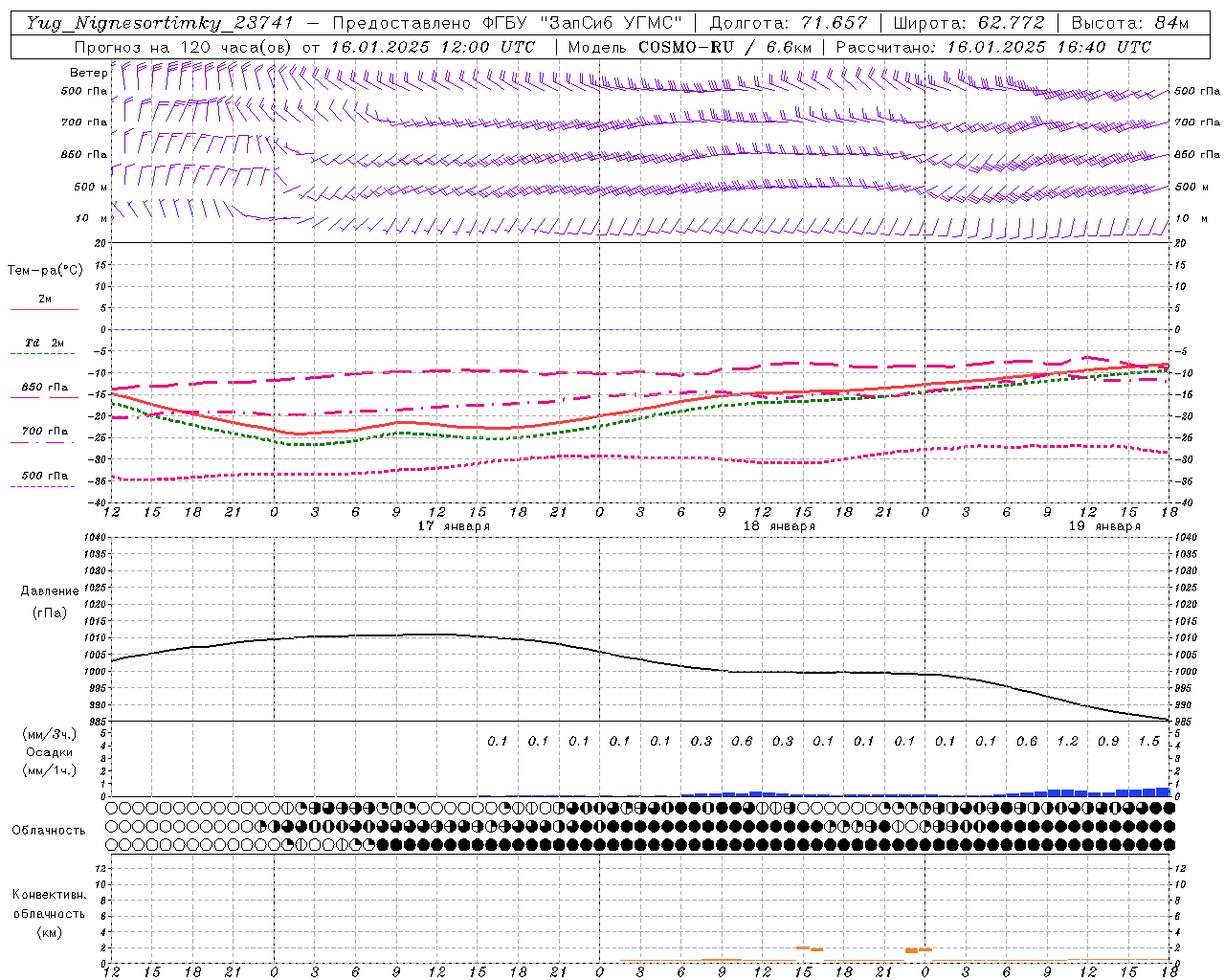Click the 17 января date label
This screenshot has width=1225, height=980.
point(454,526)
